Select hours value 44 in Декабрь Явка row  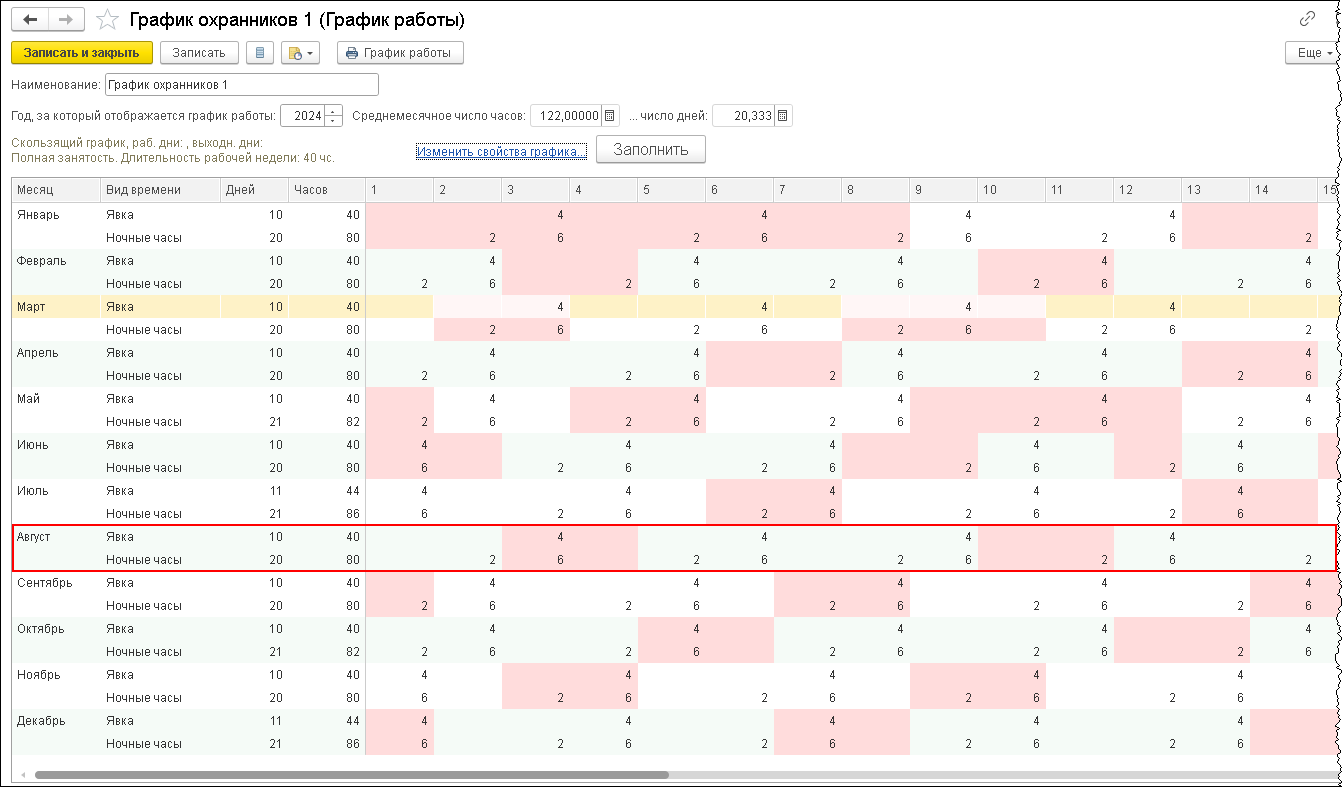326,720
